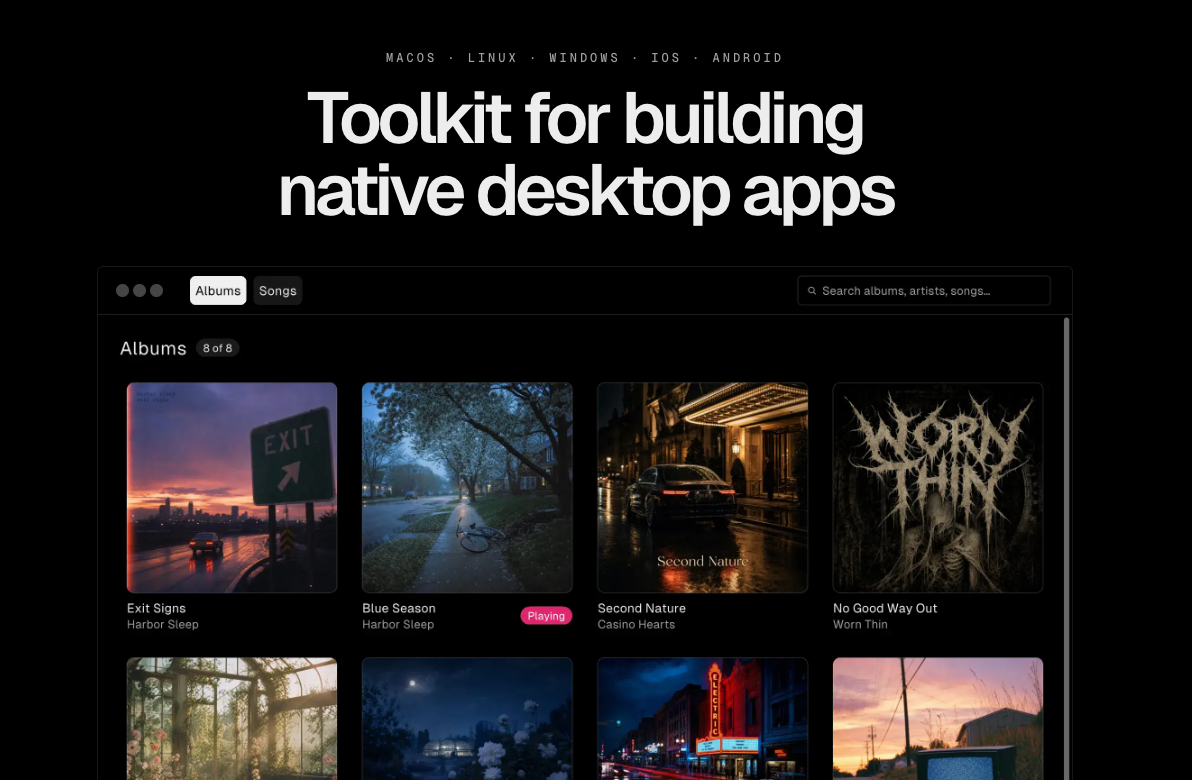Switch to the Albums tab
This screenshot has width=1192, height=780.
click(217, 290)
